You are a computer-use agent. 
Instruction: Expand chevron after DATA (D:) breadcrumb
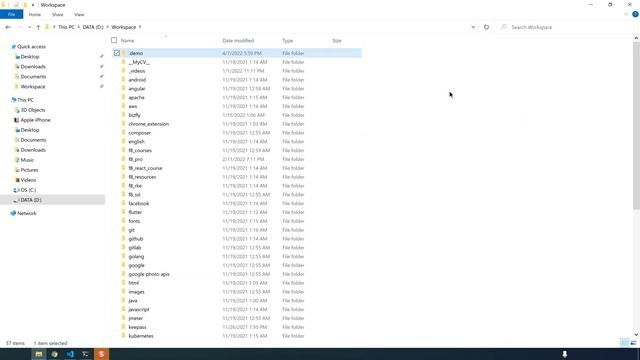(107, 27)
